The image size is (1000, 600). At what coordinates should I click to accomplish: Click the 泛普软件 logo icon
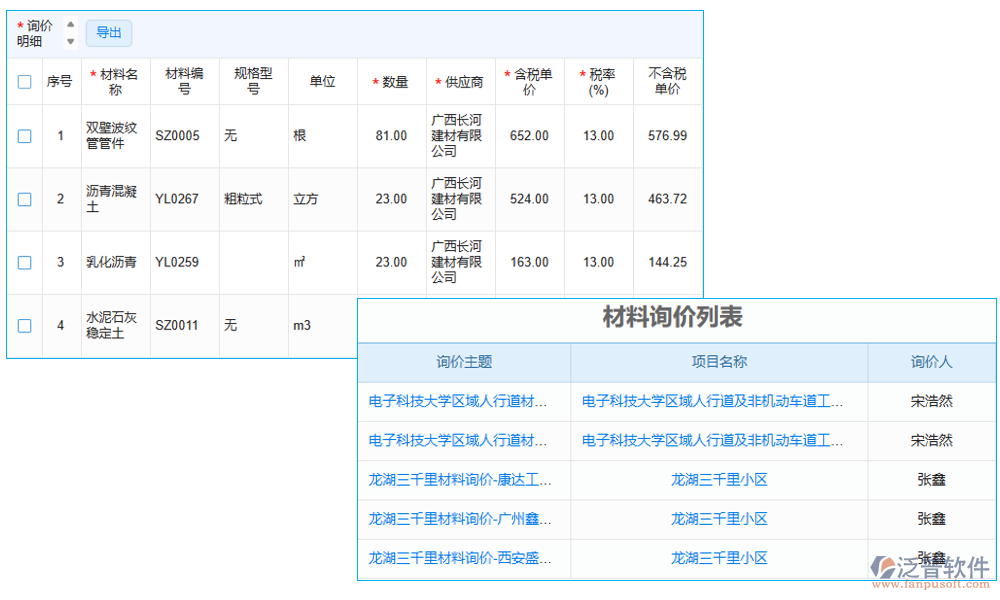click(x=883, y=567)
